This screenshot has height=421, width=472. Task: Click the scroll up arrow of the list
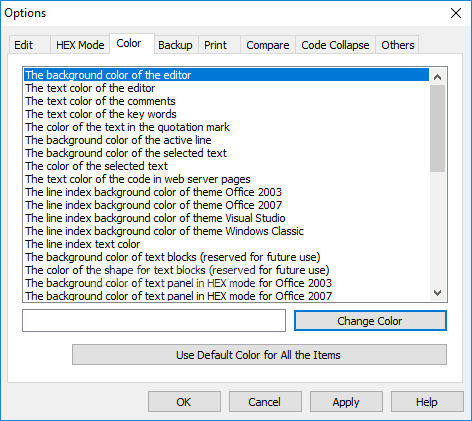click(x=437, y=77)
